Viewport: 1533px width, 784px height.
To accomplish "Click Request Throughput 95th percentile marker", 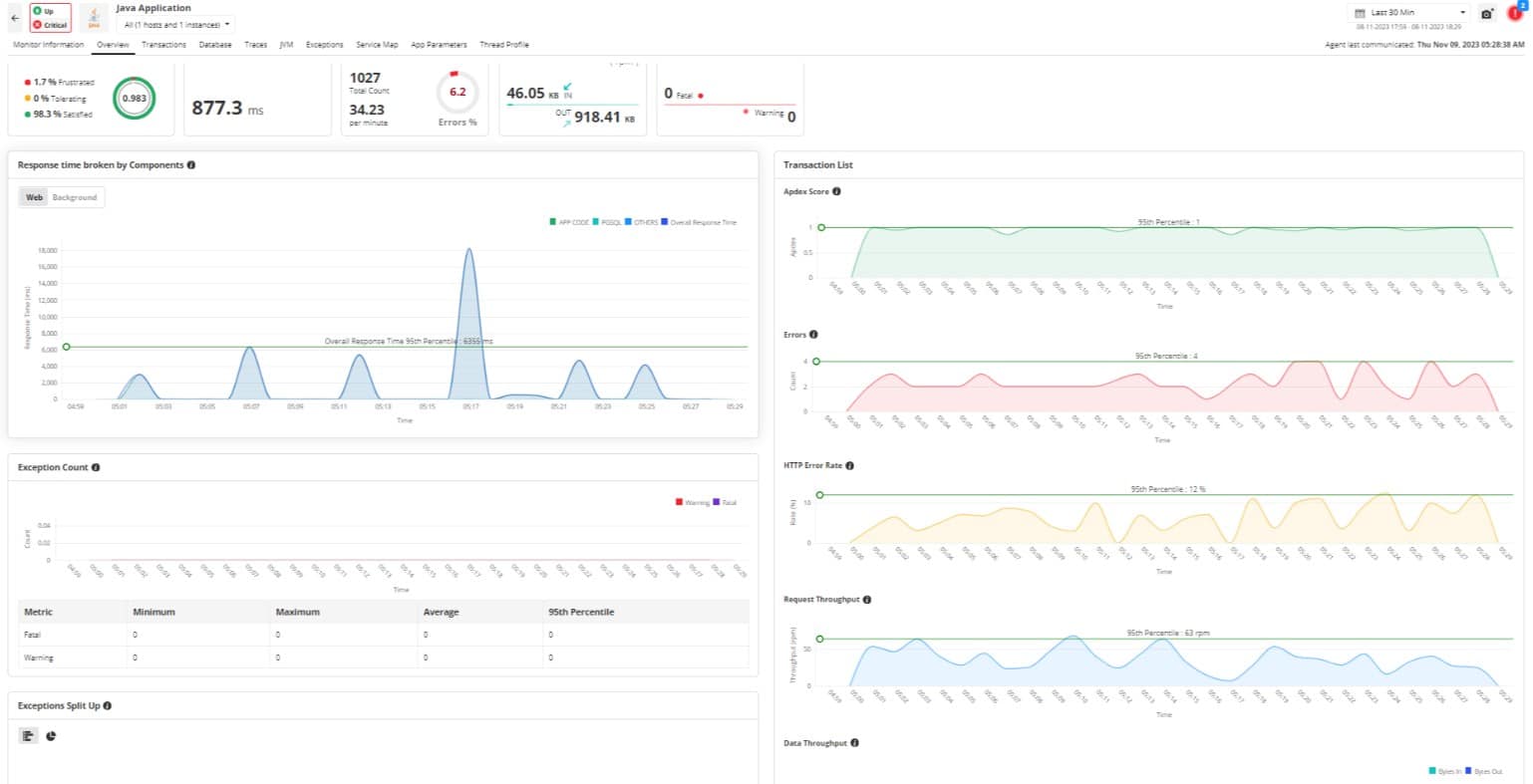I will 819,640.
